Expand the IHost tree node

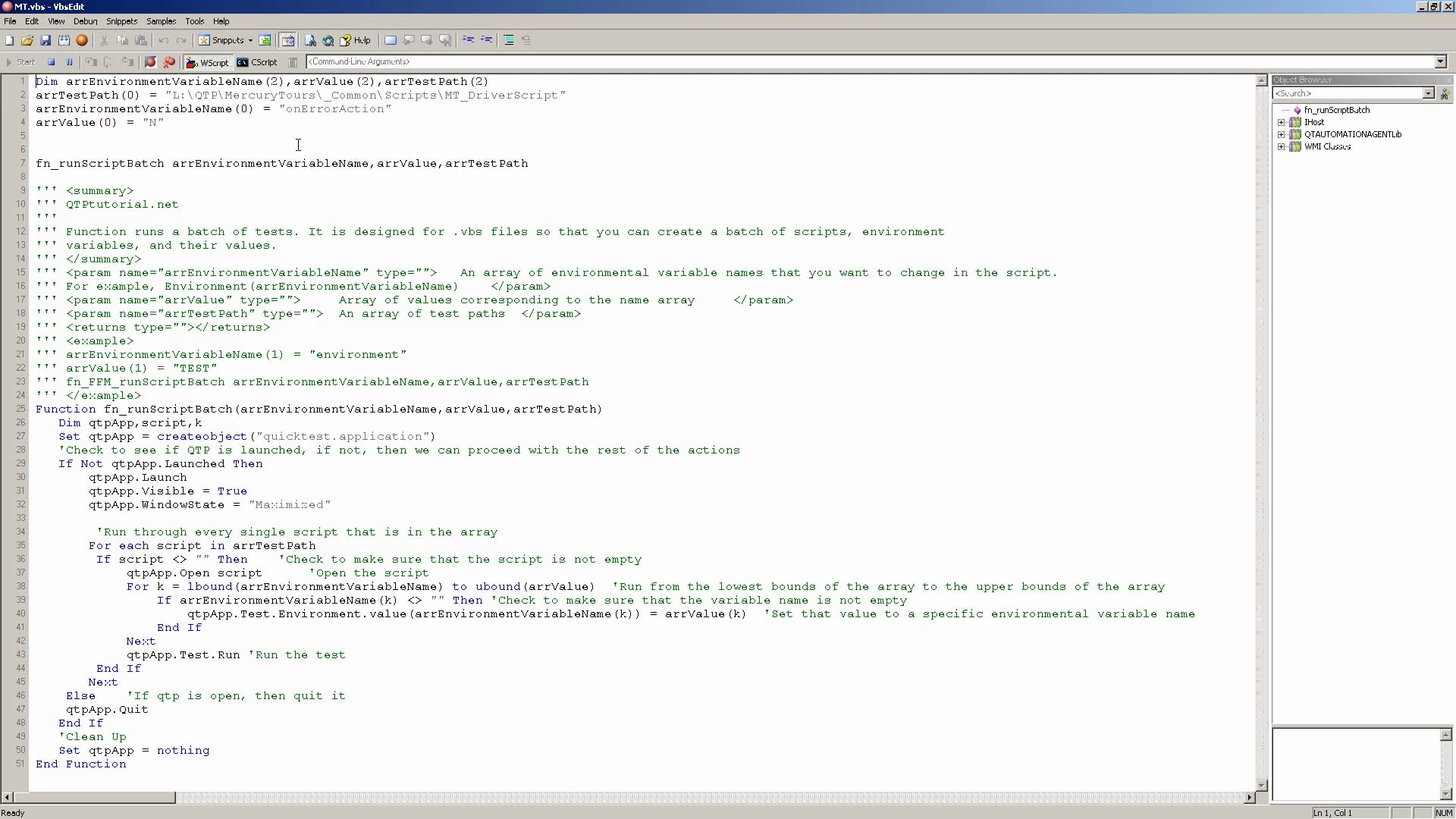click(1282, 122)
